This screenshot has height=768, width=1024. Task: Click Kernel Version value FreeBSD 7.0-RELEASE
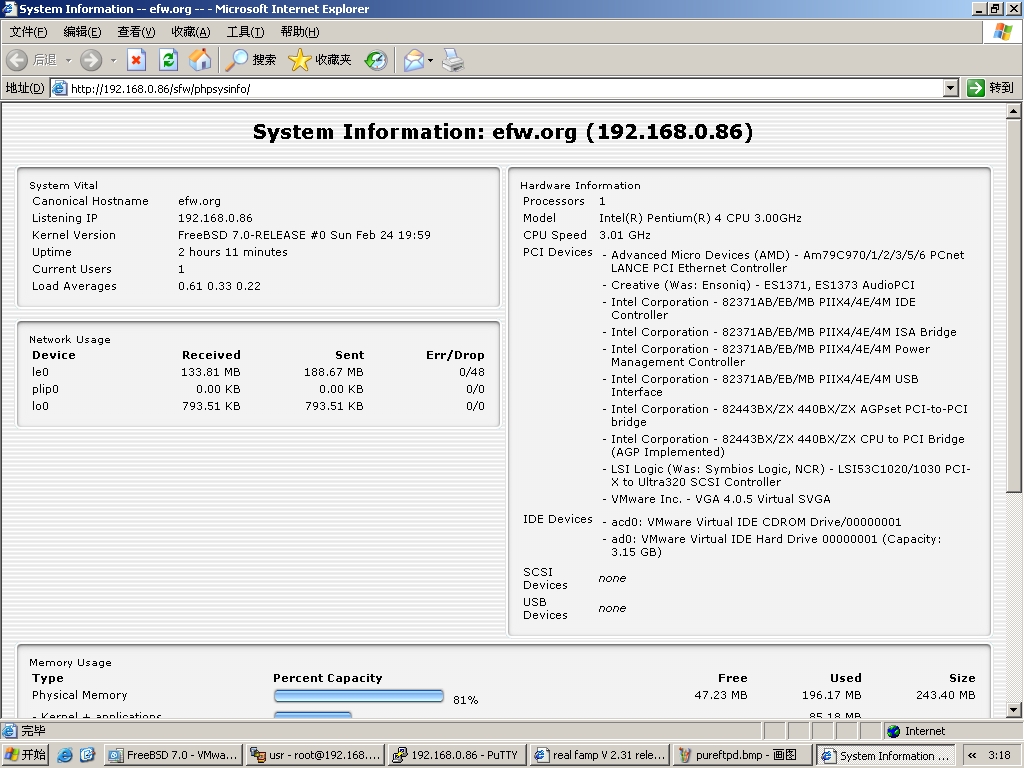coord(304,235)
